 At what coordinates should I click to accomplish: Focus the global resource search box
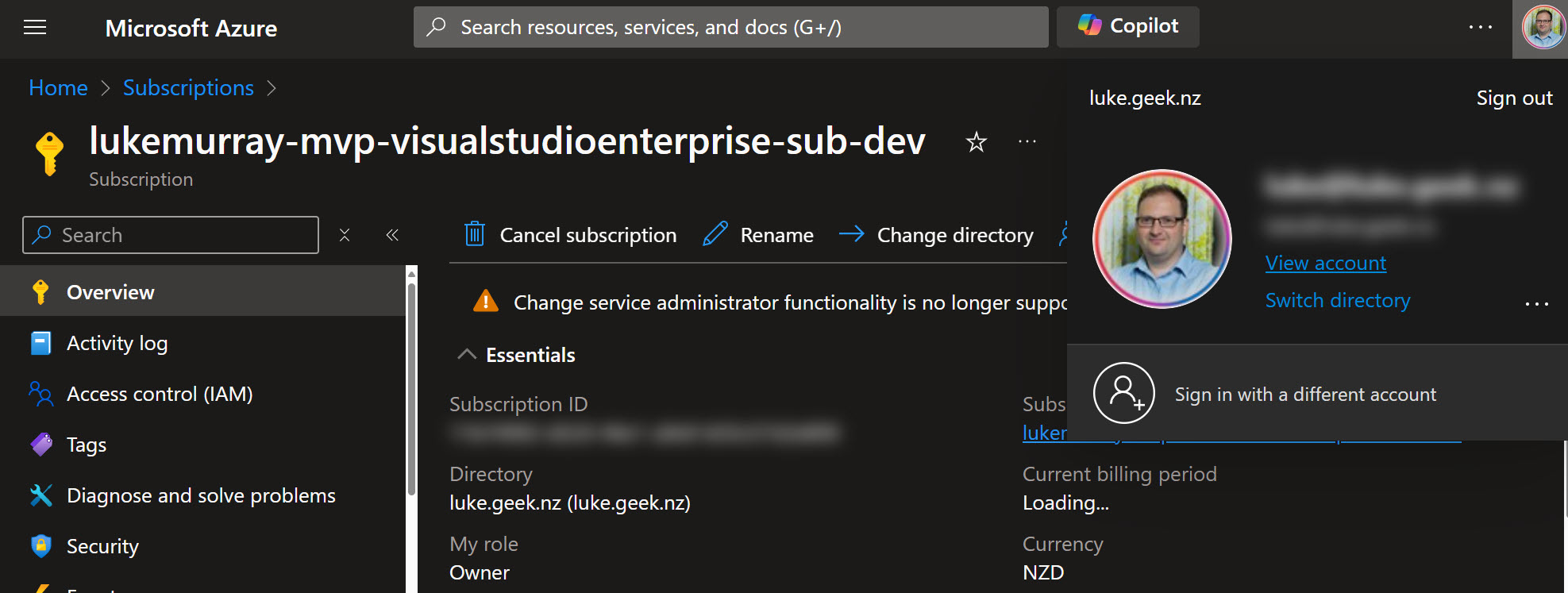pyautogui.click(x=730, y=27)
